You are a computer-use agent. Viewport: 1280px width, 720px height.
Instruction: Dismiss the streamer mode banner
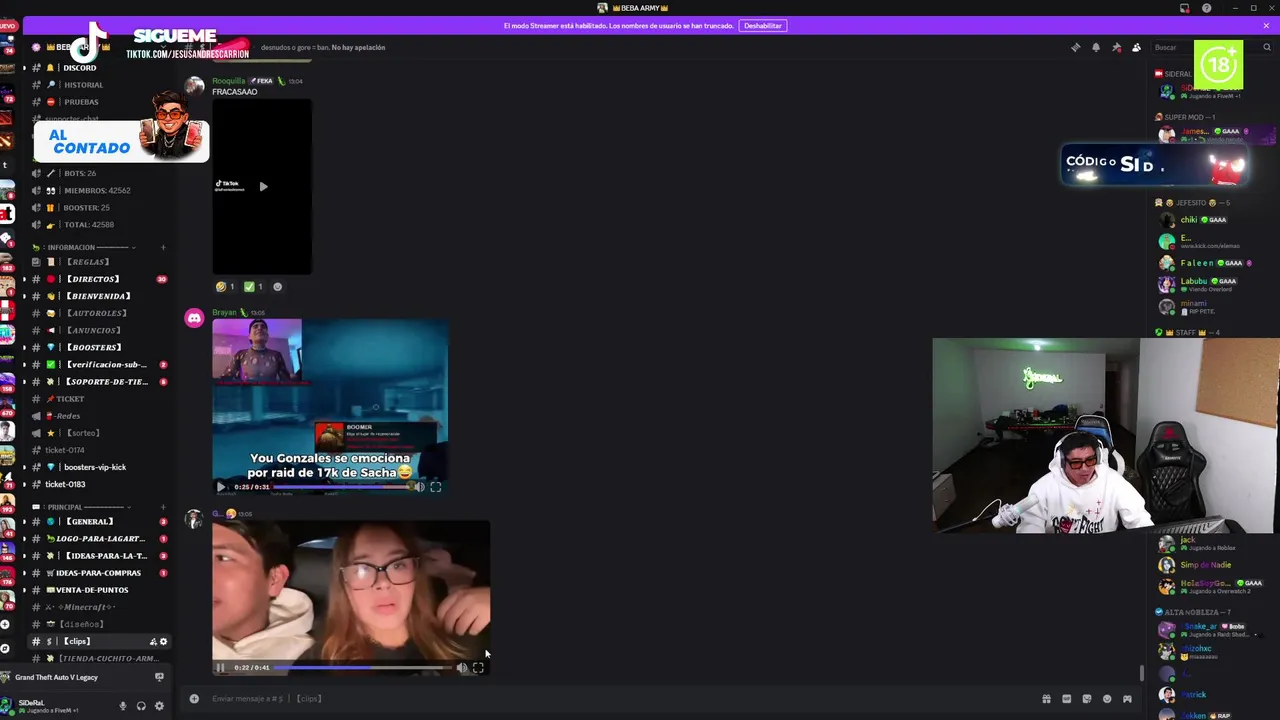pos(1267,25)
